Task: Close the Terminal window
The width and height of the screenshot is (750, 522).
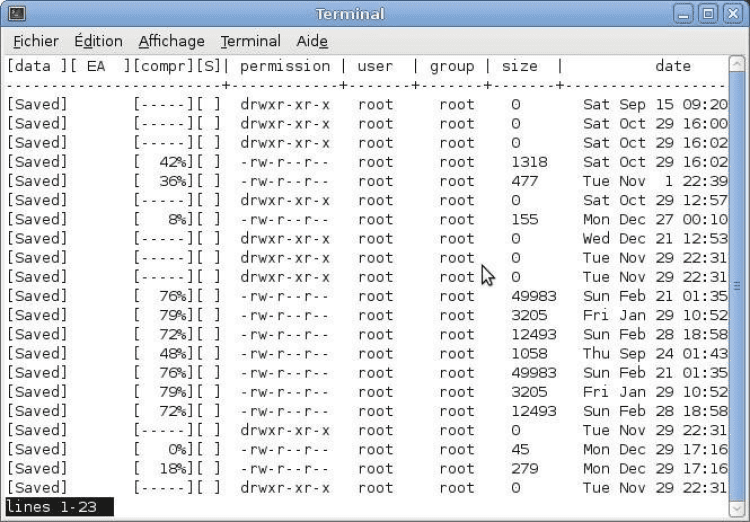Action: click(x=733, y=13)
